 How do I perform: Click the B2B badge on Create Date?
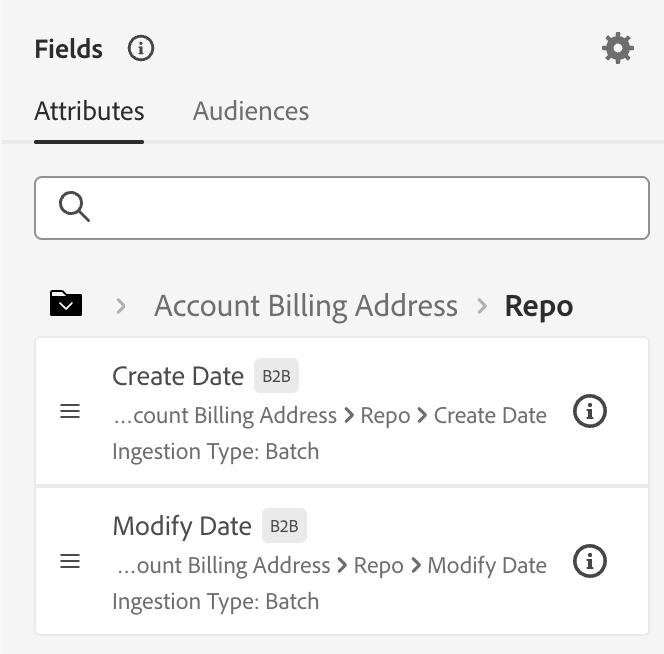[x=276, y=376]
